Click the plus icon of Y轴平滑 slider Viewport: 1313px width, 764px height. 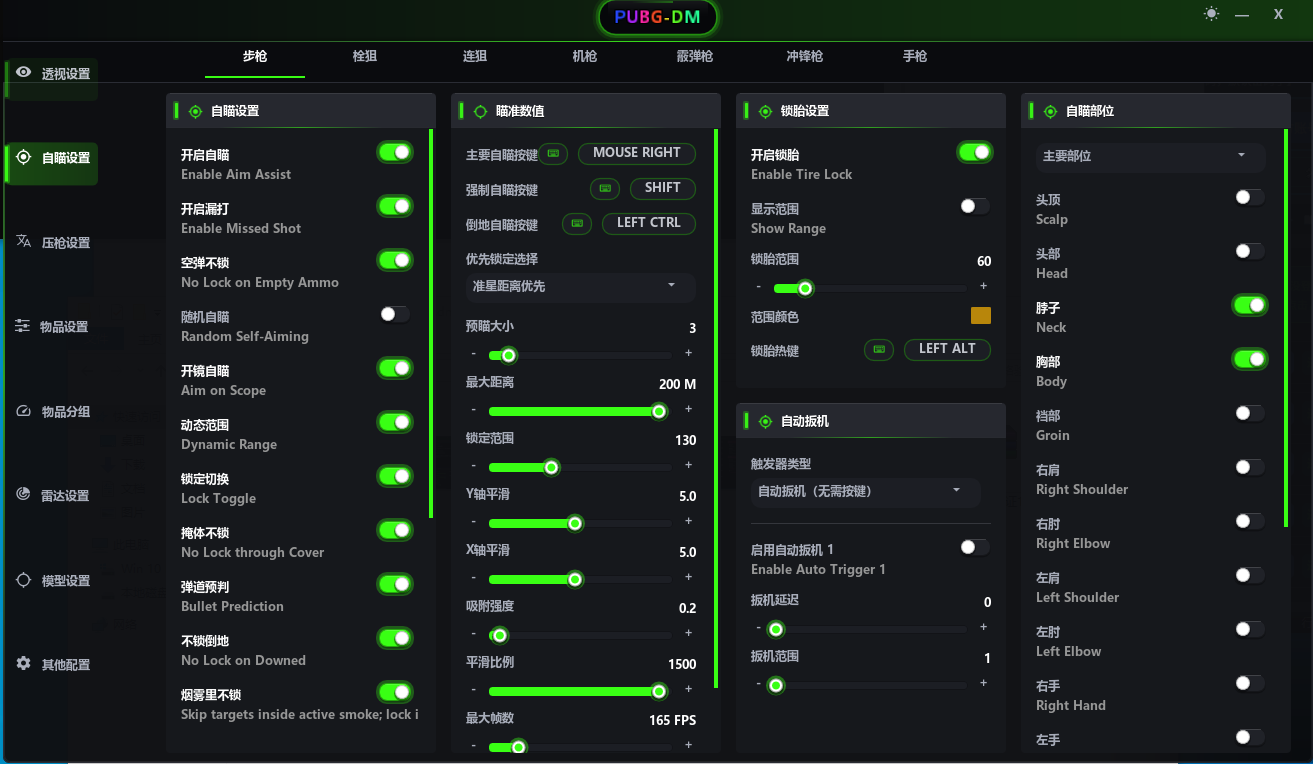[x=688, y=522]
